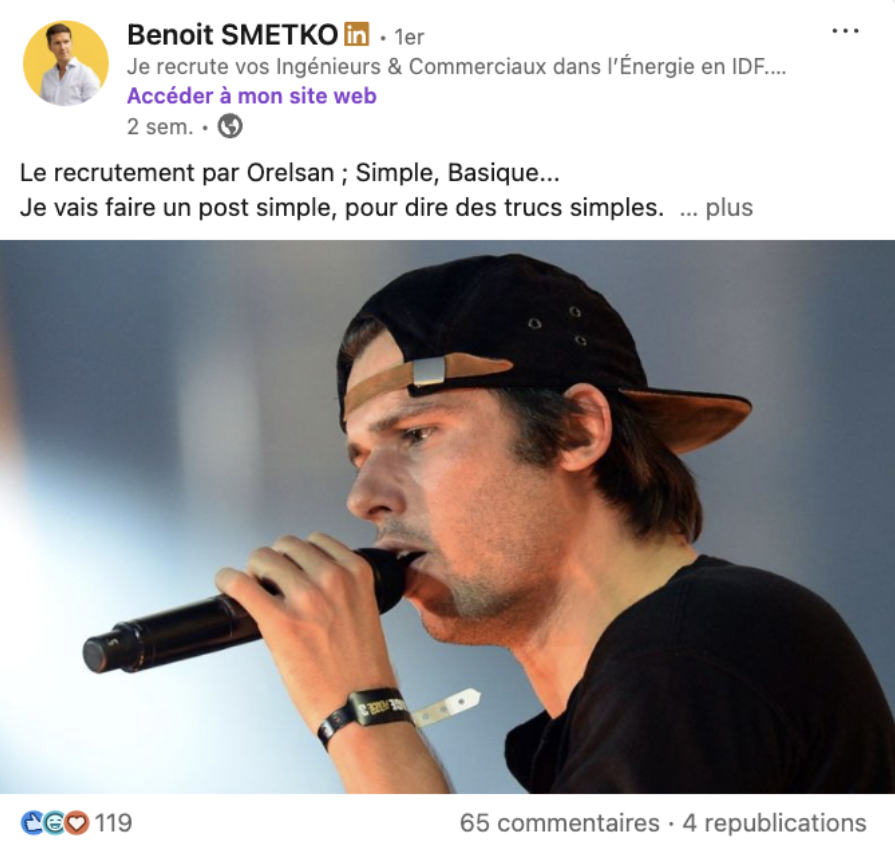View the 65 commentaires
Viewport: 895px width, 848px height.
pos(559,823)
